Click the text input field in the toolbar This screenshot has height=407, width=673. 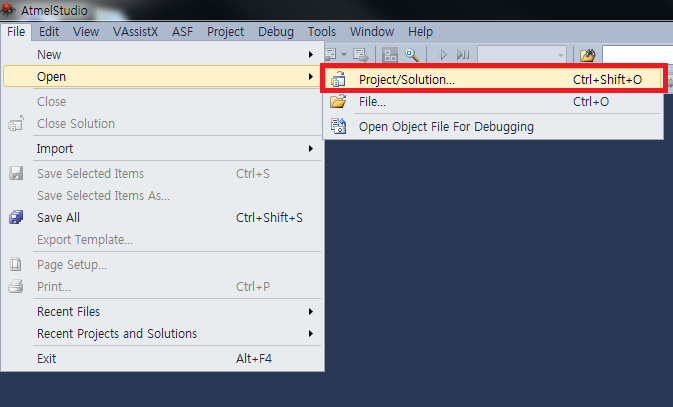click(637, 55)
